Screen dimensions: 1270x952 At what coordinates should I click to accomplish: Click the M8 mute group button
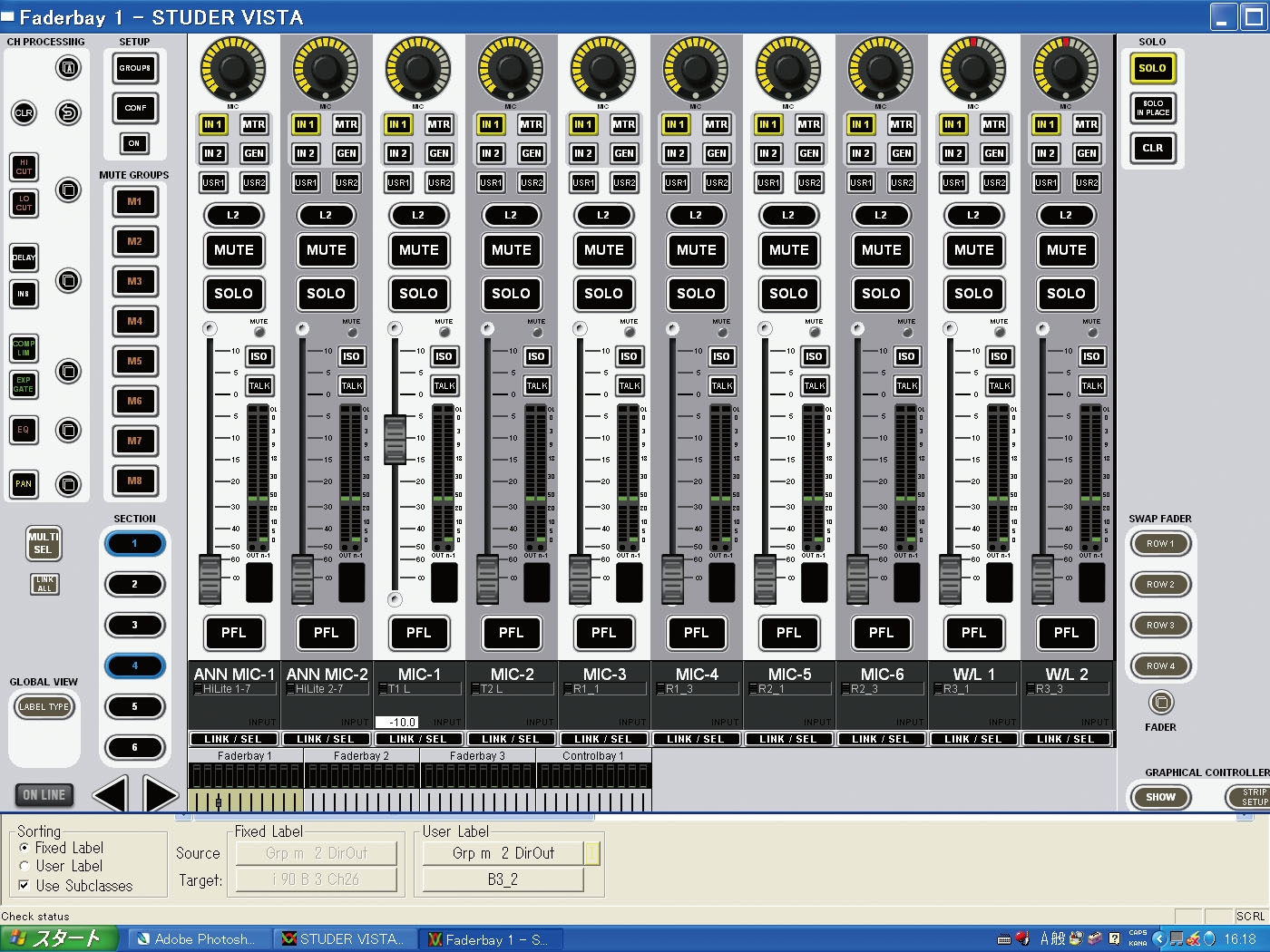click(134, 481)
